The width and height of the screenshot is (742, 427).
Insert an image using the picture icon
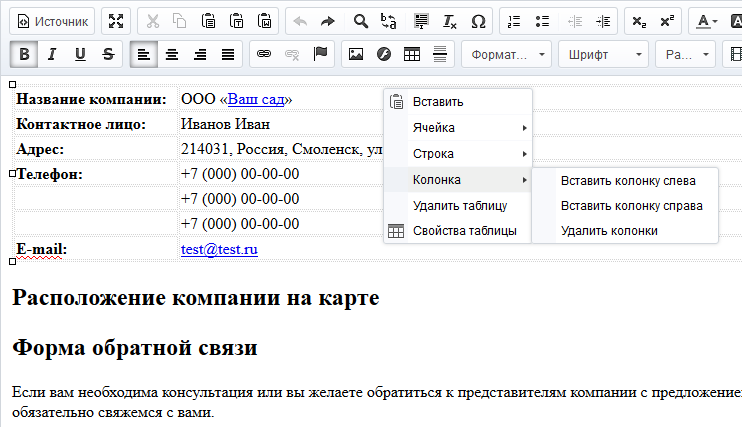point(355,54)
